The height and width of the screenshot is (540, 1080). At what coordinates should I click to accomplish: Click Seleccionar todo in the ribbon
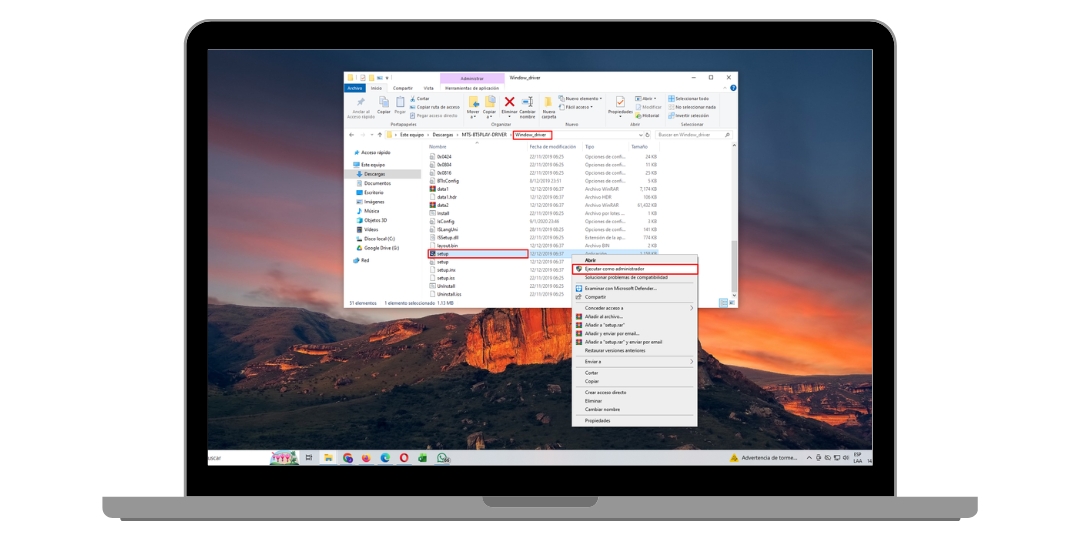tap(690, 99)
